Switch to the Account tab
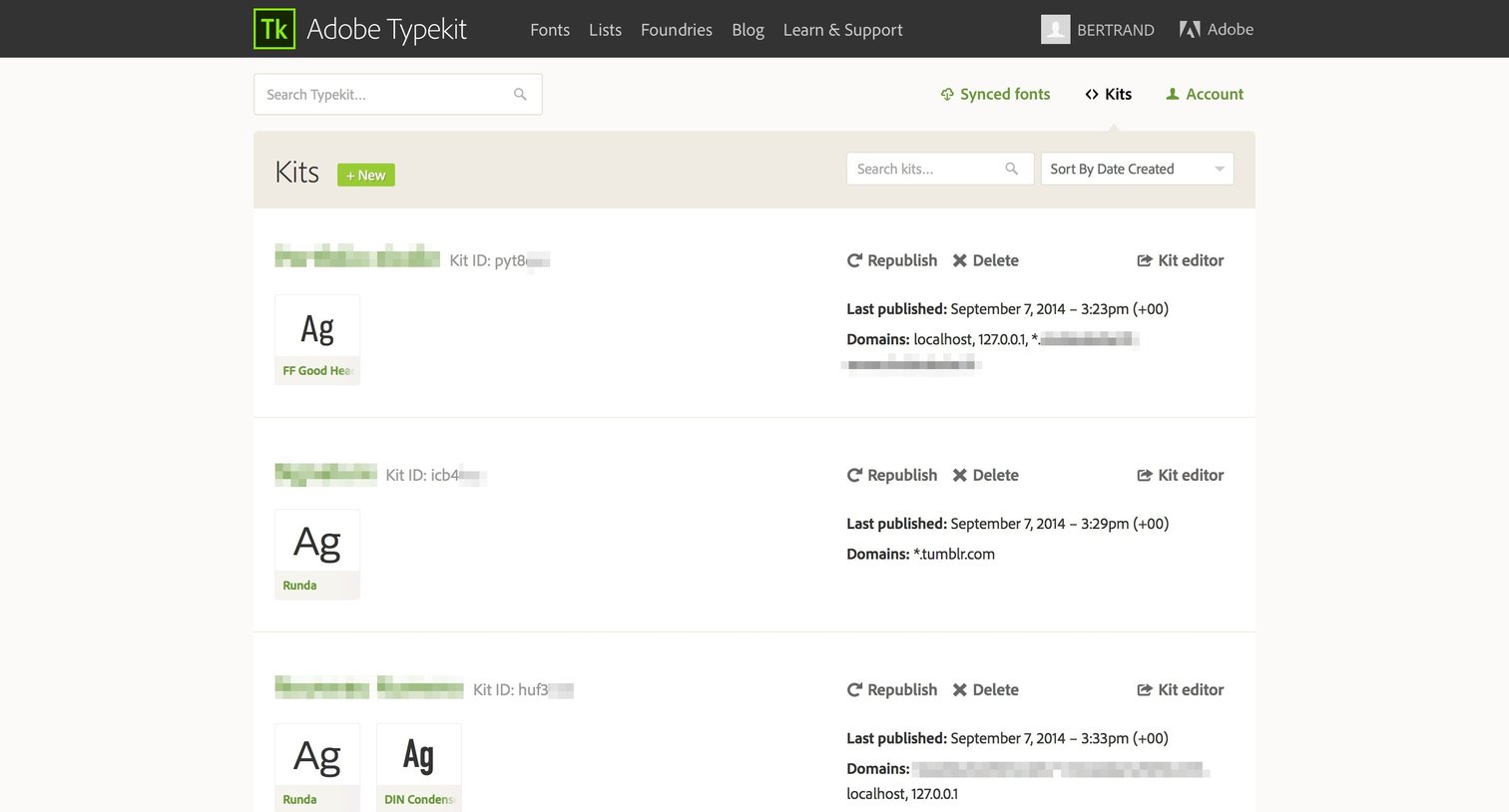1509x812 pixels. (x=1205, y=94)
